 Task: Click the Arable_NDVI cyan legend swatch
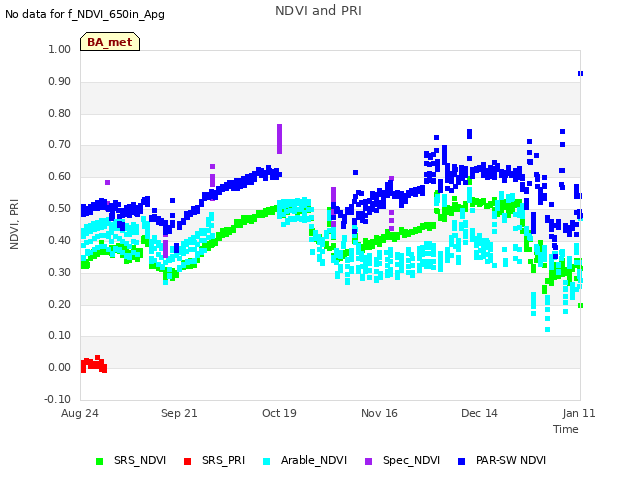267,461
